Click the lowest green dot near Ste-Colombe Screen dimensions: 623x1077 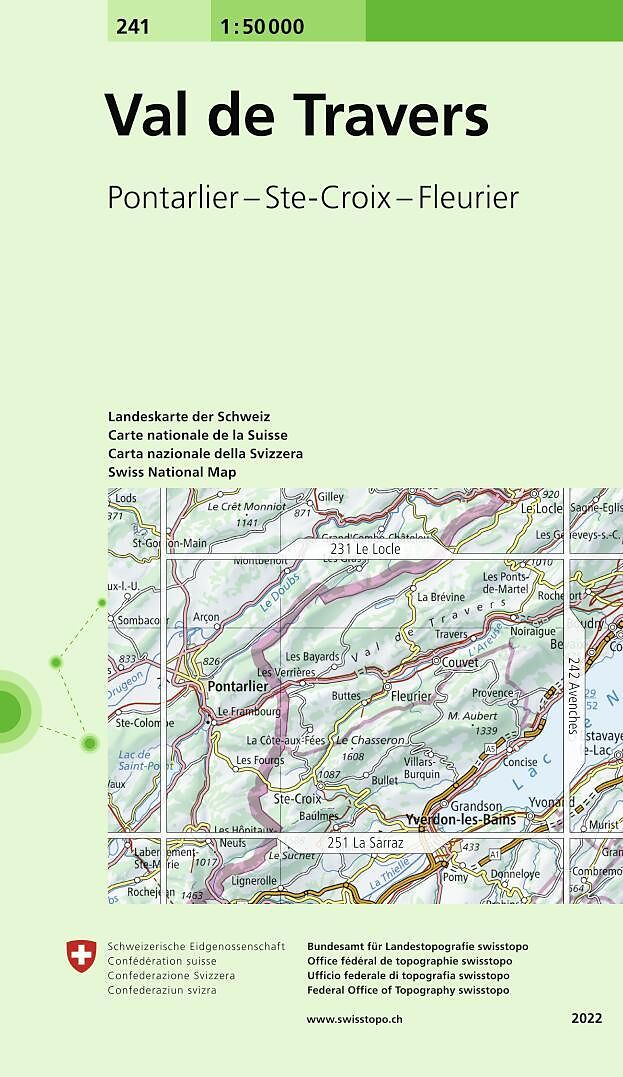[90, 742]
